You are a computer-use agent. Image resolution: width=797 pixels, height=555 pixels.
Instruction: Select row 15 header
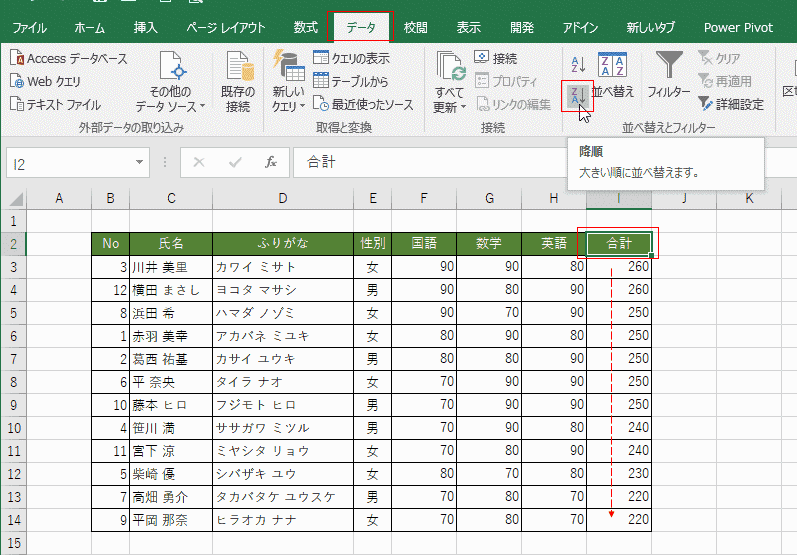point(14,543)
